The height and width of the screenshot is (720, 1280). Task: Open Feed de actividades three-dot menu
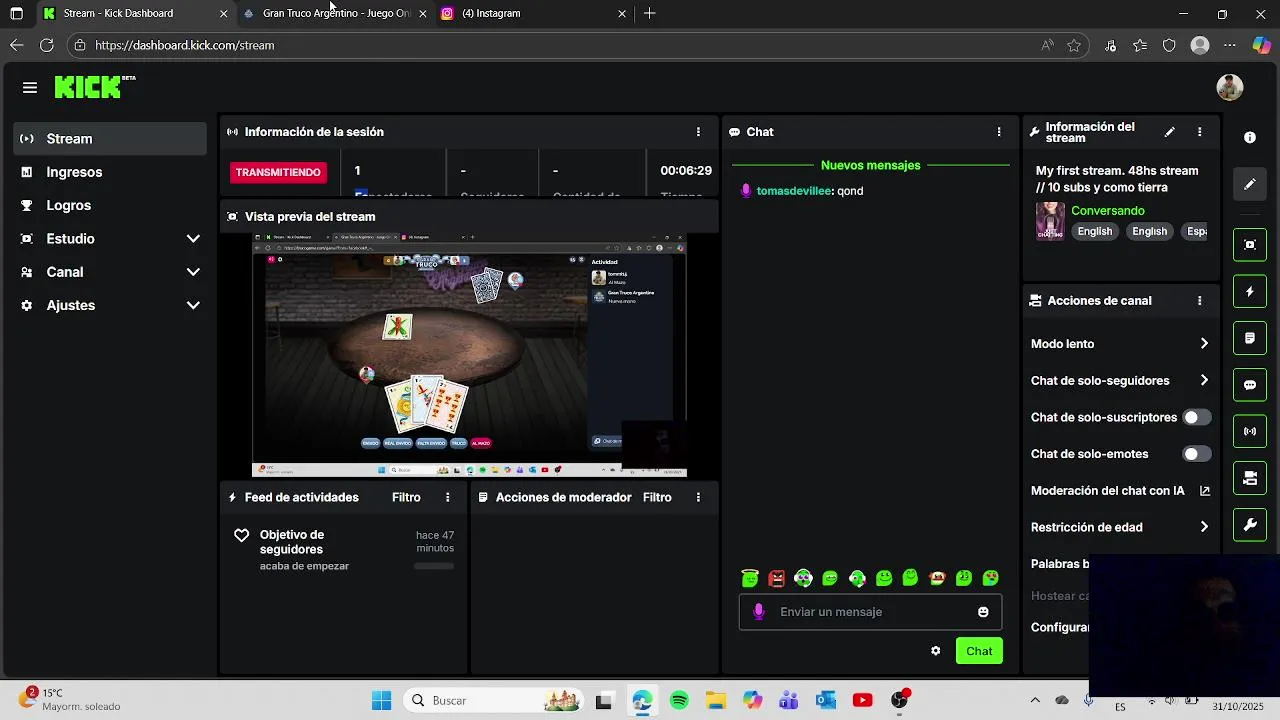[x=447, y=497]
